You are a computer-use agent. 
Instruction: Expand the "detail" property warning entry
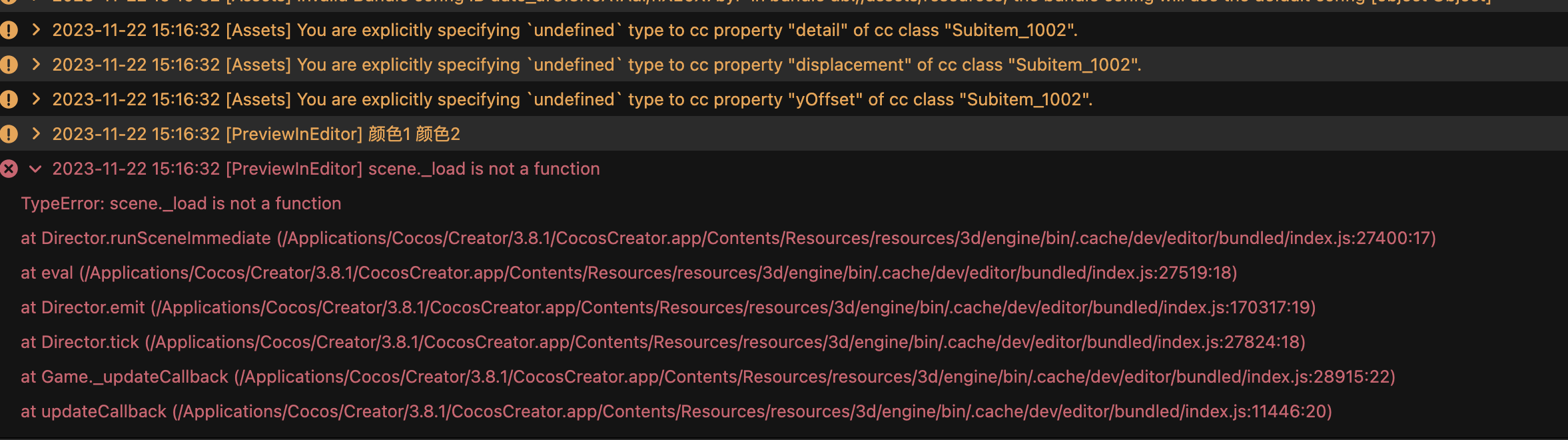tap(36, 30)
